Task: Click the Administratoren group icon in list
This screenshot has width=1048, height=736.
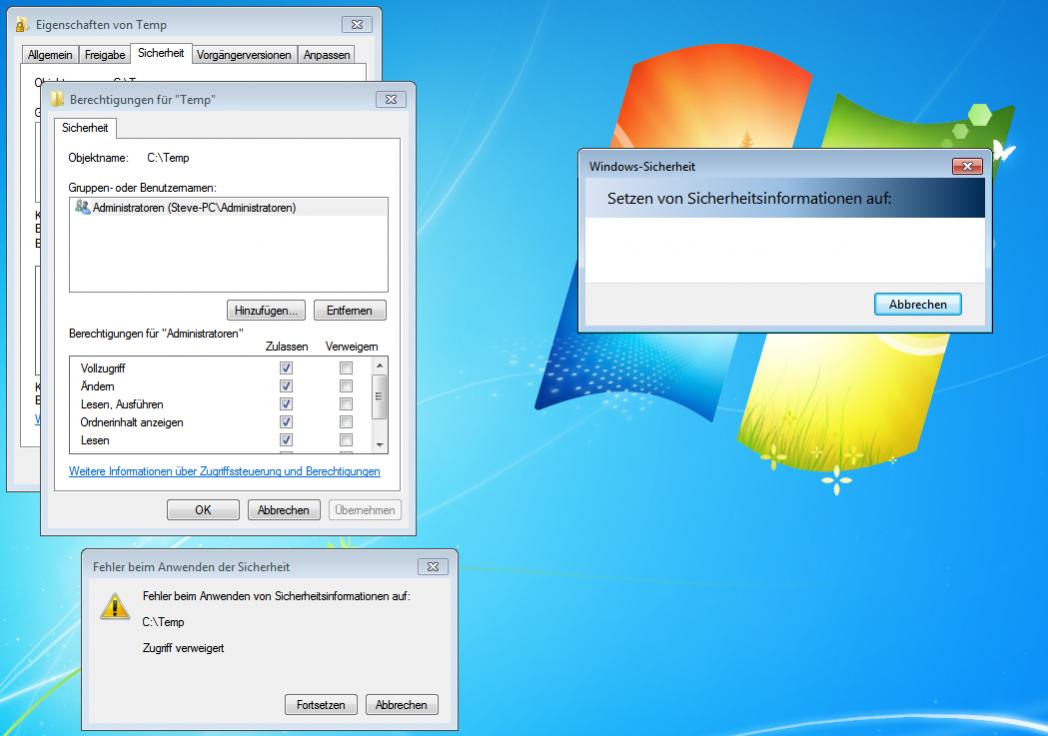Action: tap(82, 207)
